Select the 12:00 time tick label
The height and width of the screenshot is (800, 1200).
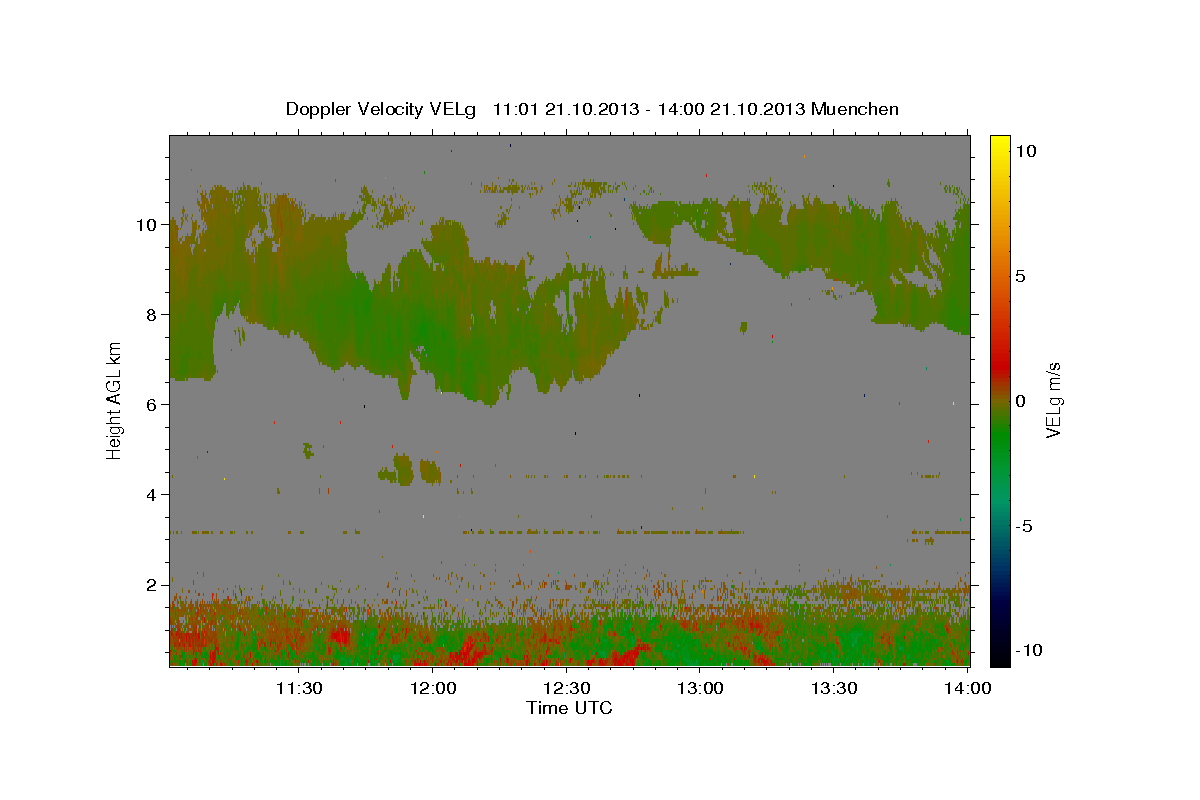coord(433,688)
